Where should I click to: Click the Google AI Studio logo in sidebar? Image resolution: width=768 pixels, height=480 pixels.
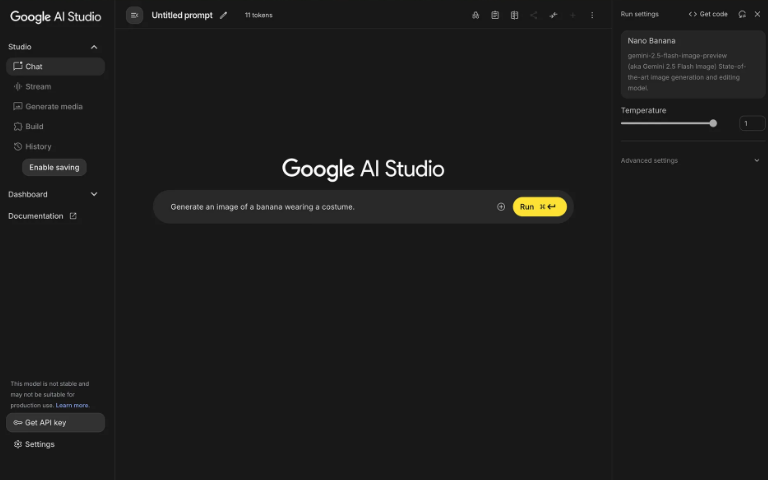coord(55,17)
